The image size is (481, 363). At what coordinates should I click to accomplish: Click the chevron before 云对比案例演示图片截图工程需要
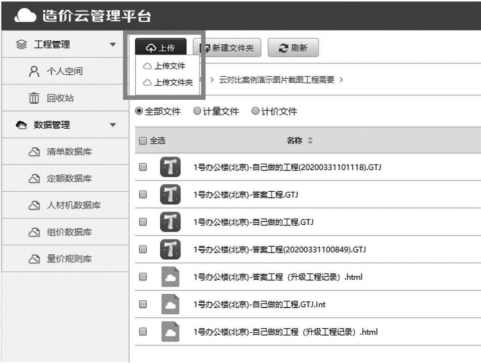[212, 80]
